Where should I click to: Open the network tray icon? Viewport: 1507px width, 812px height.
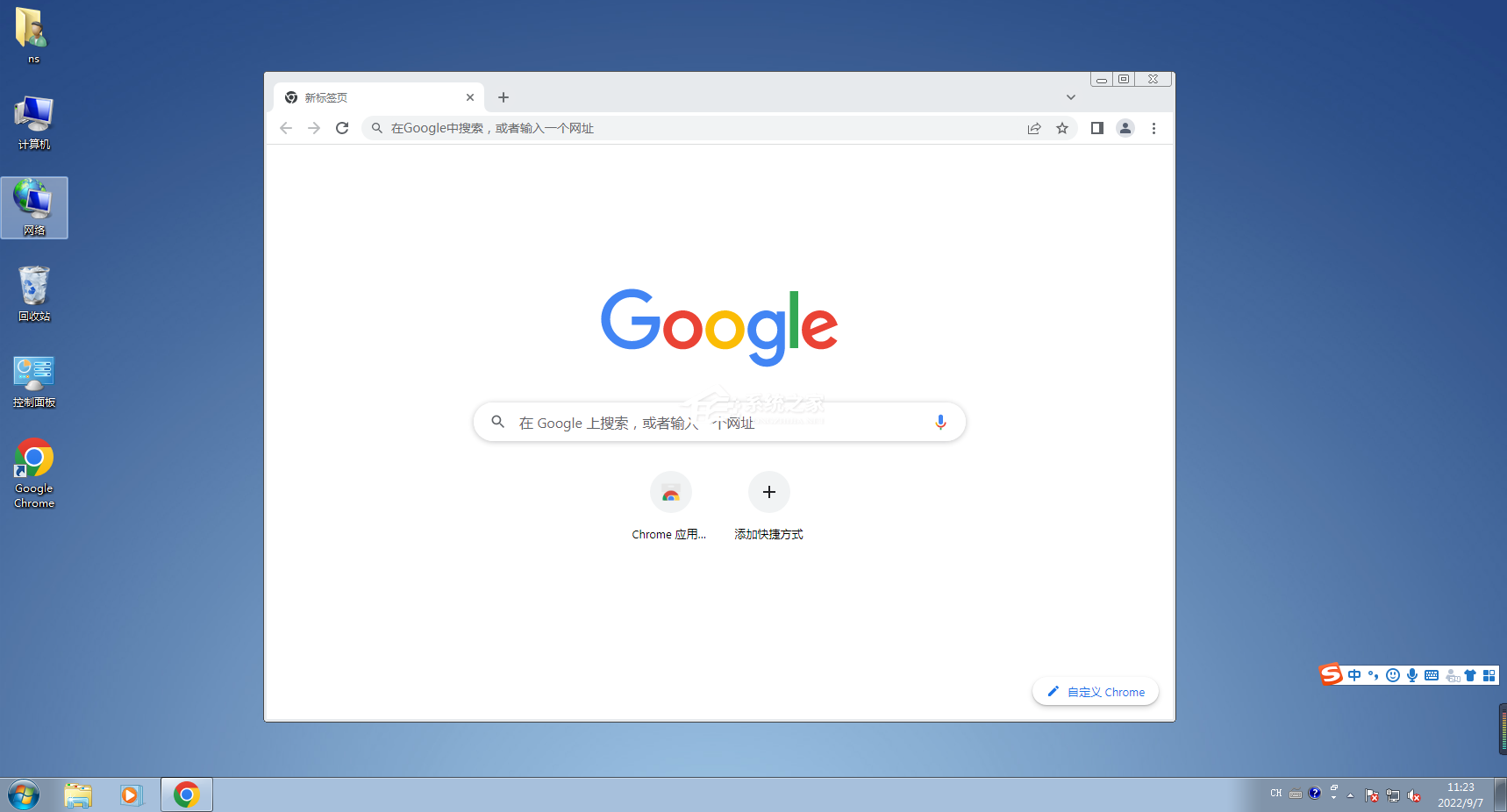pos(1393,796)
